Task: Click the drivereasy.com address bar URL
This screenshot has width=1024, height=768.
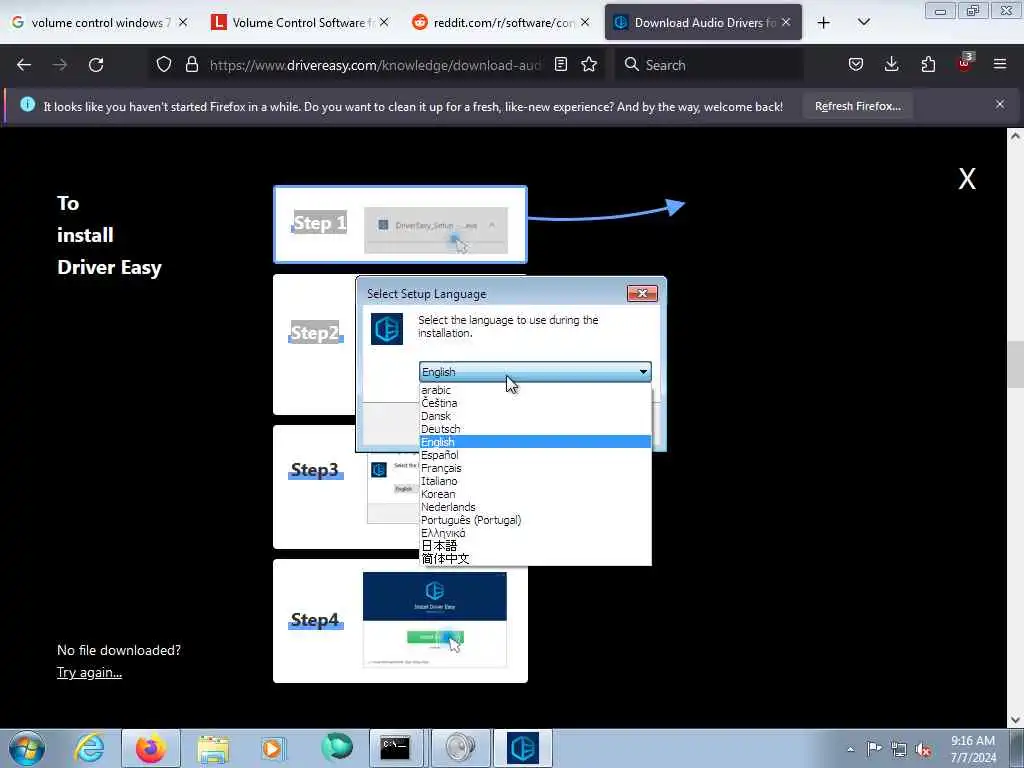Action: pyautogui.click(x=376, y=65)
